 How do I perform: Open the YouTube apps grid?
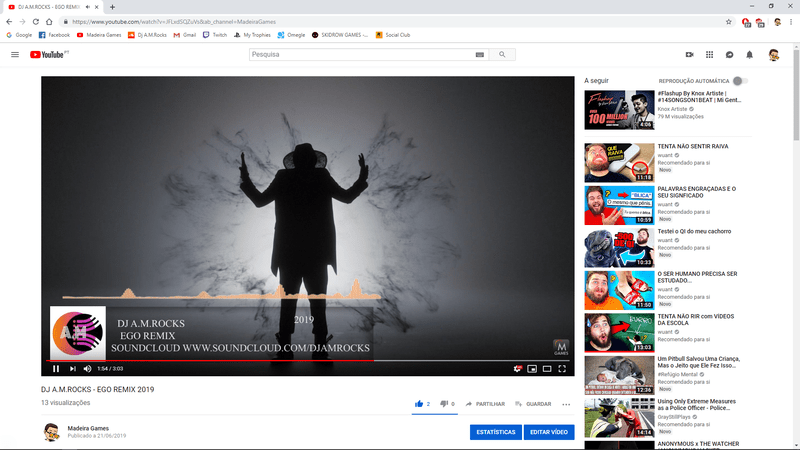[x=709, y=55]
